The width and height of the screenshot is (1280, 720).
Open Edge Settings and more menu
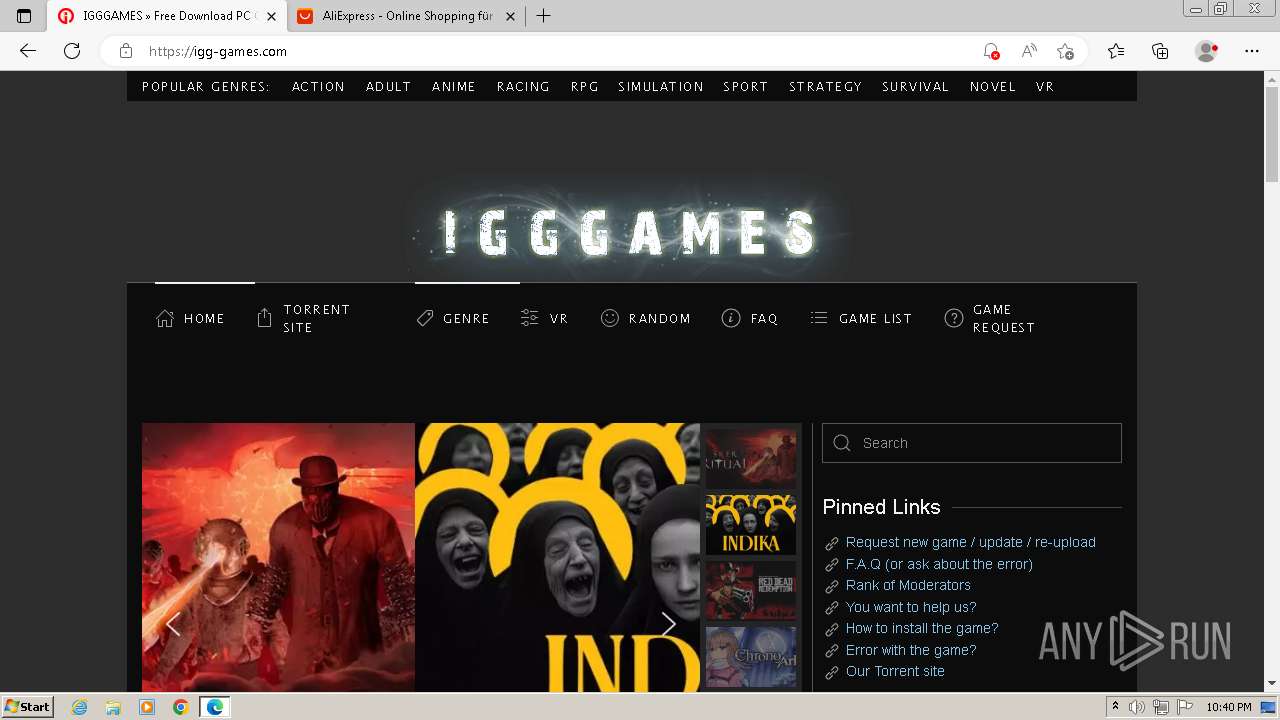click(1252, 51)
